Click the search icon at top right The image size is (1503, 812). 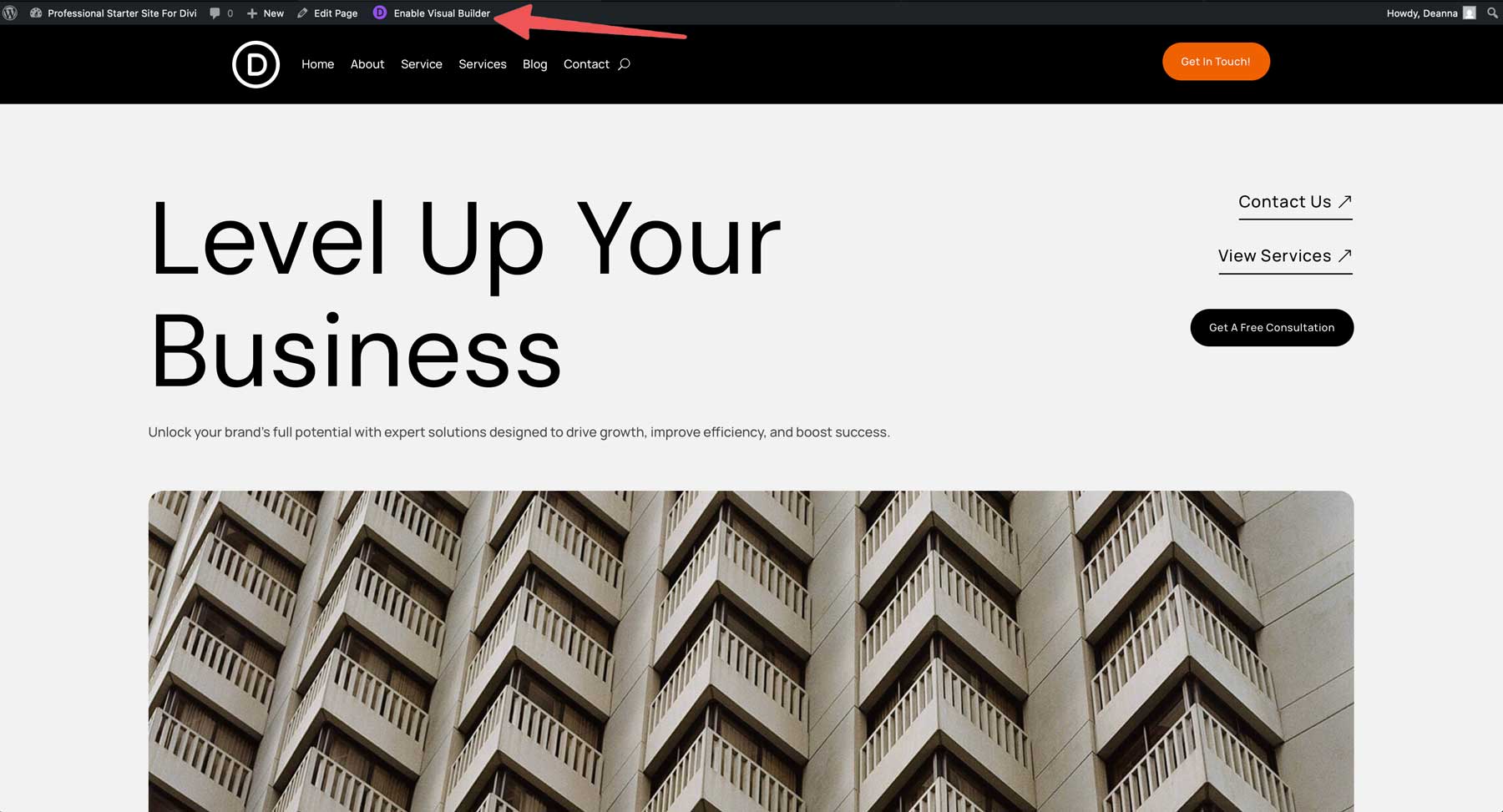click(x=1492, y=13)
